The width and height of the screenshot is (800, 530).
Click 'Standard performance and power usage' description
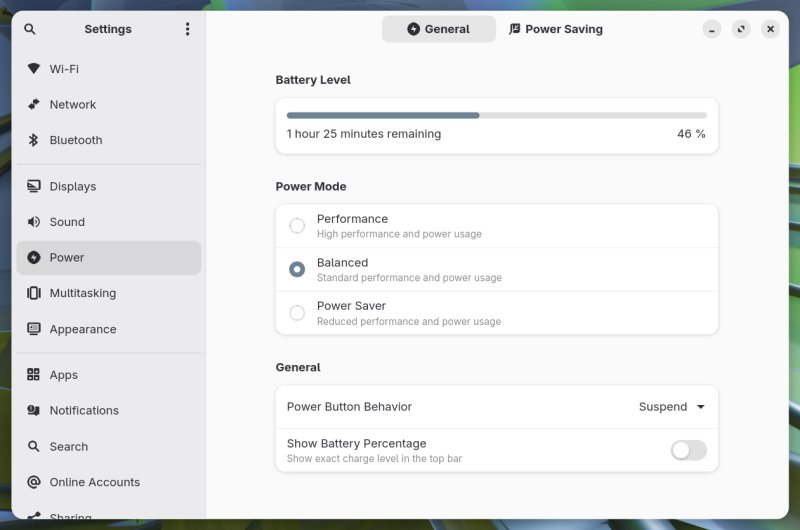(409, 277)
